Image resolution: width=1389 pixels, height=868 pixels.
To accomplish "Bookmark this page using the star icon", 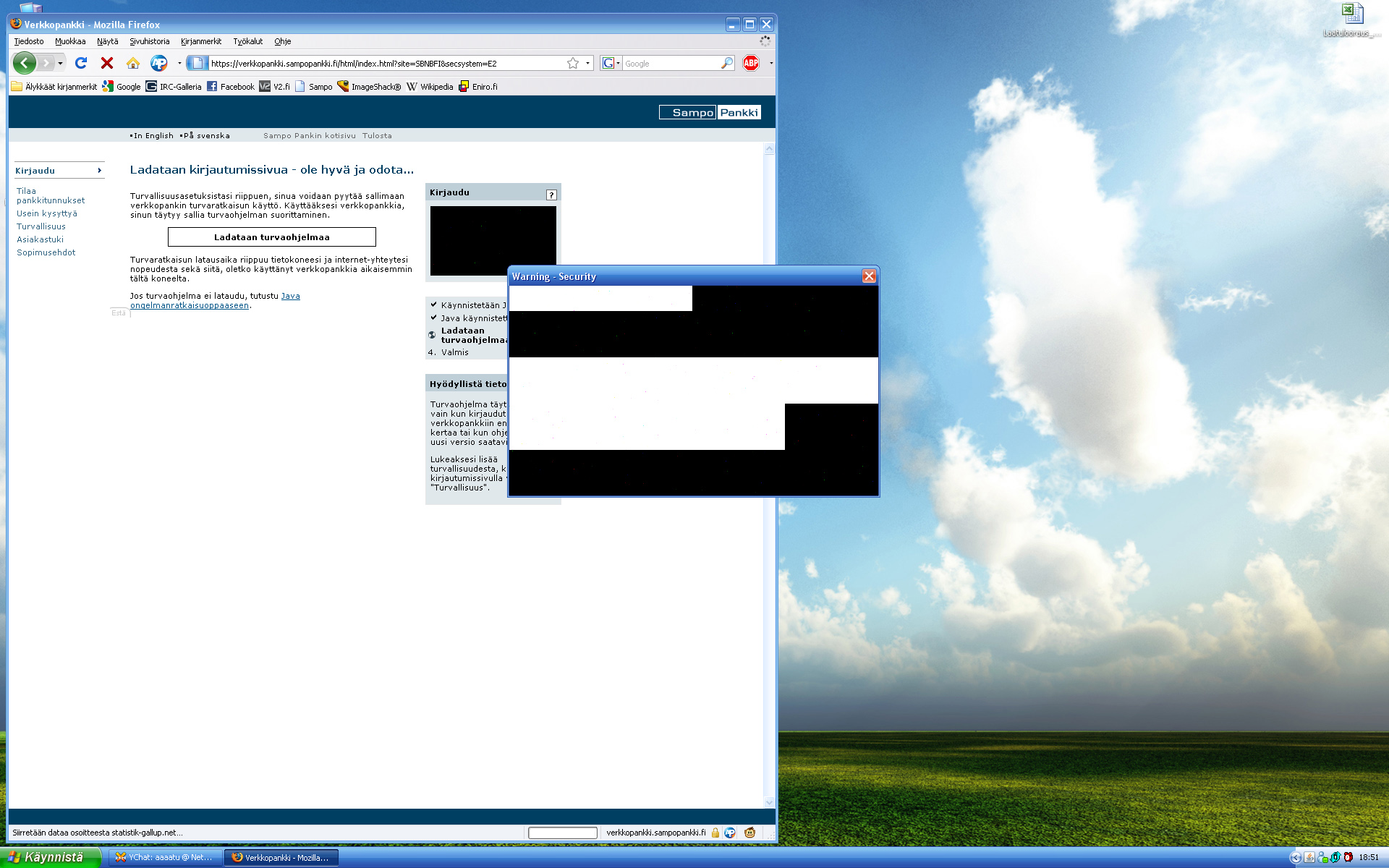I will click(x=573, y=64).
